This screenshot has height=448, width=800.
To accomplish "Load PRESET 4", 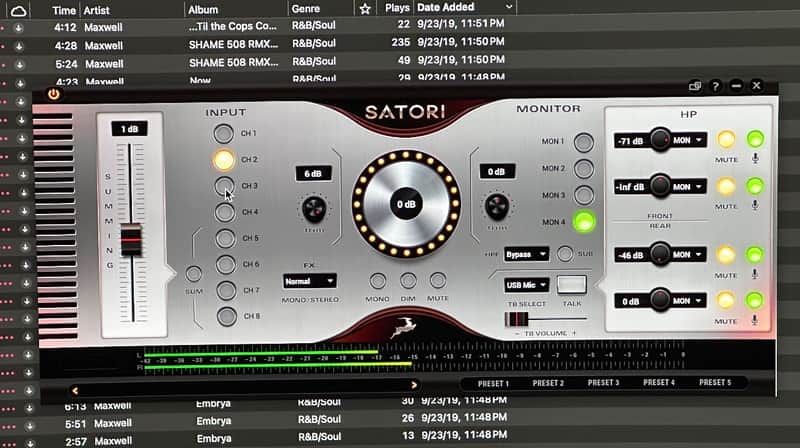I will click(x=659, y=382).
